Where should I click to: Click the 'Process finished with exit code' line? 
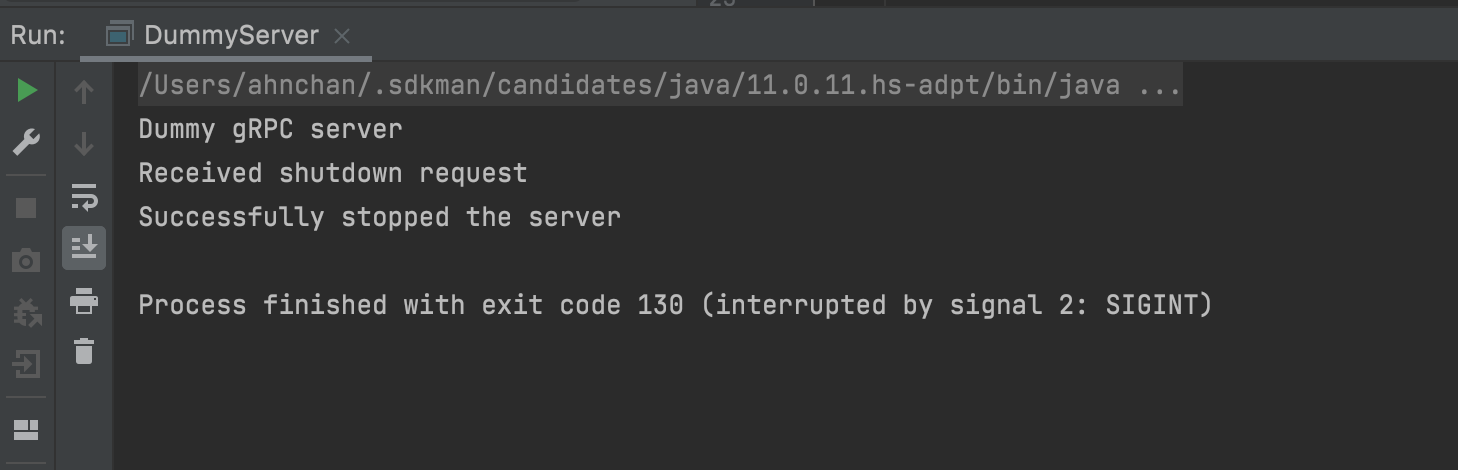pos(674,305)
